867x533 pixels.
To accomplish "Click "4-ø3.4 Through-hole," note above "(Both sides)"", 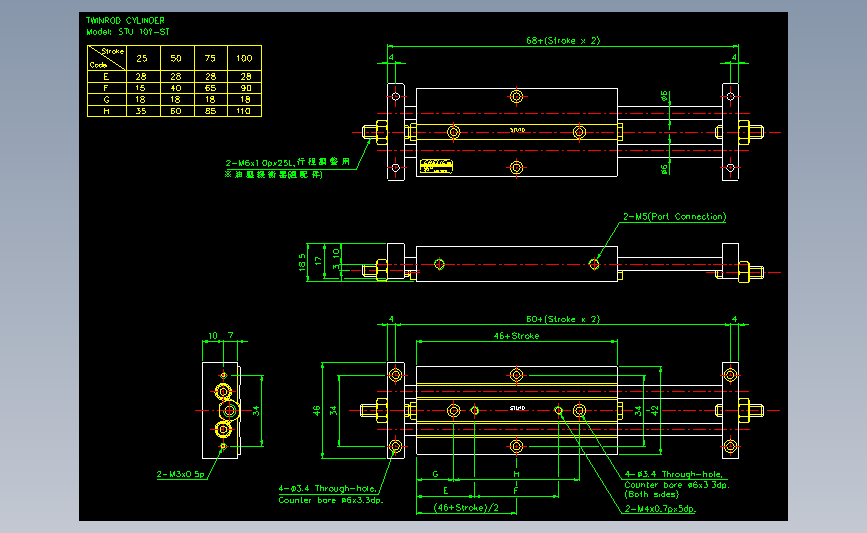I will coord(674,474).
